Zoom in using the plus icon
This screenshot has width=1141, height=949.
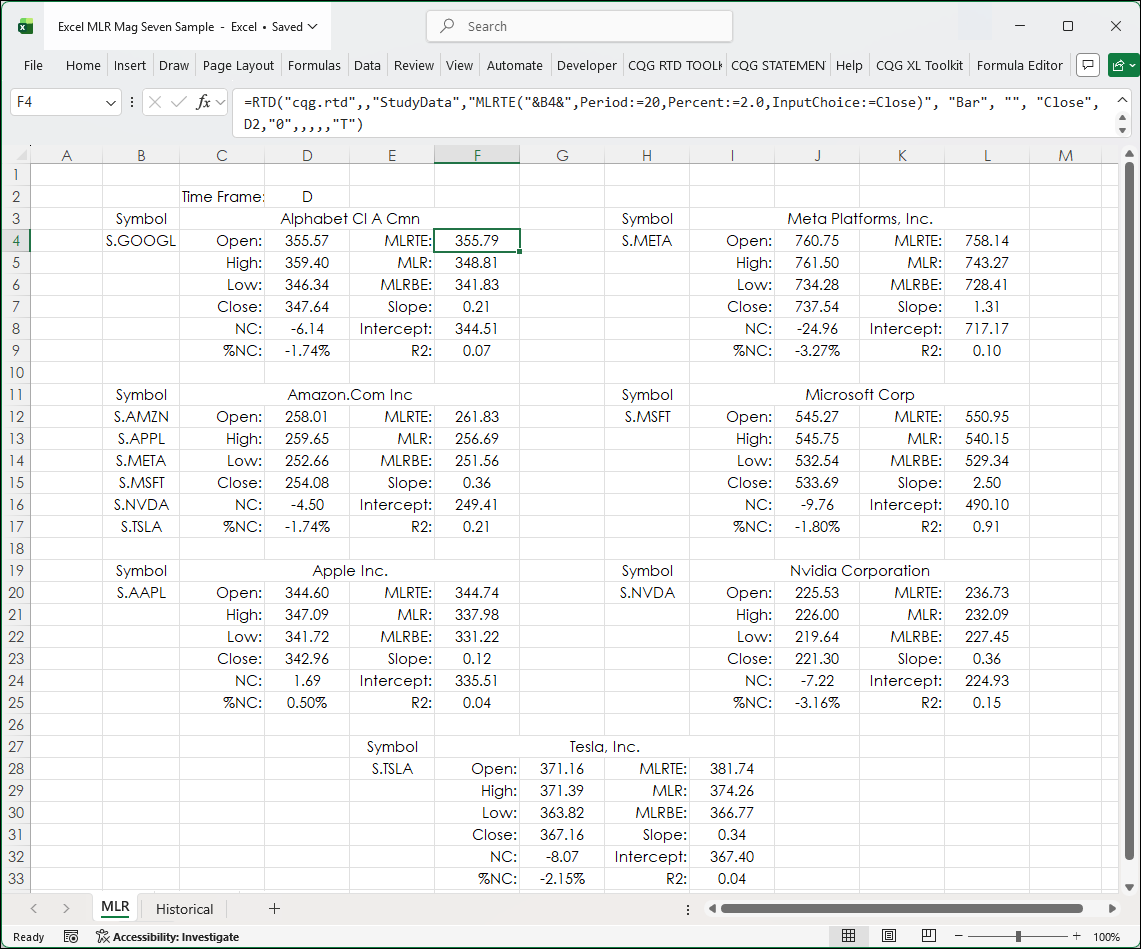tap(1077, 936)
